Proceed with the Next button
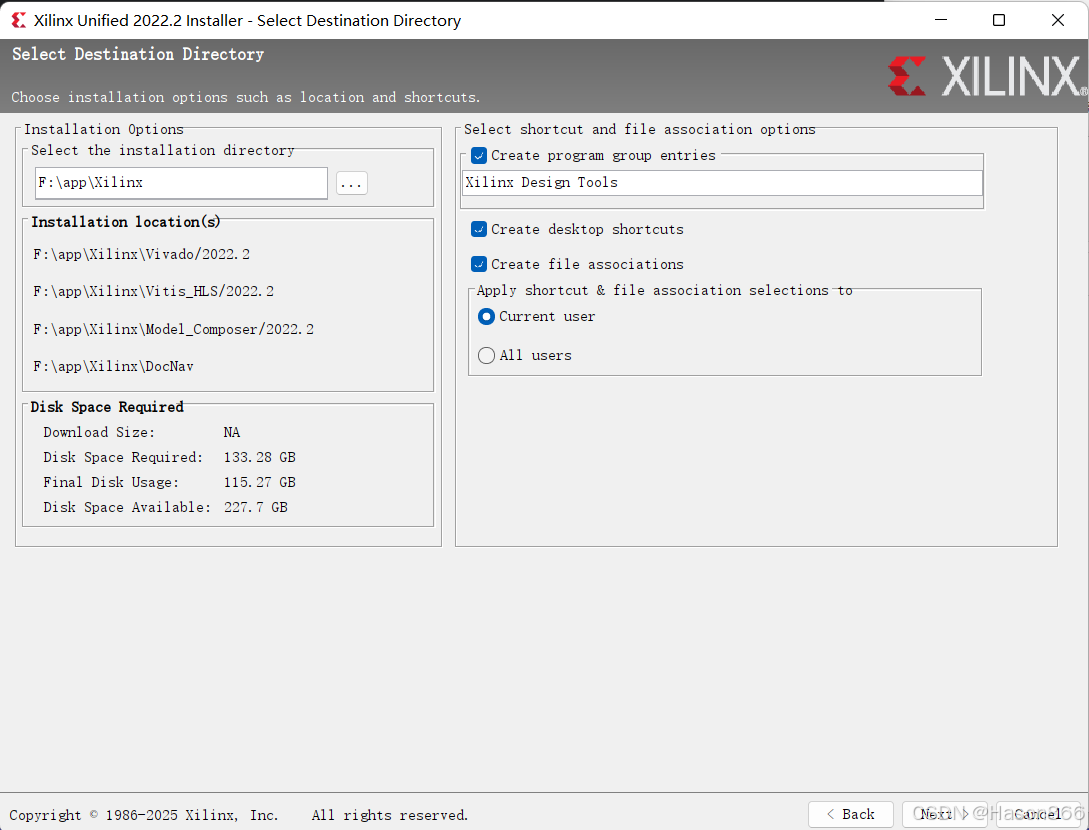The image size is (1089, 830). click(945, 814)
